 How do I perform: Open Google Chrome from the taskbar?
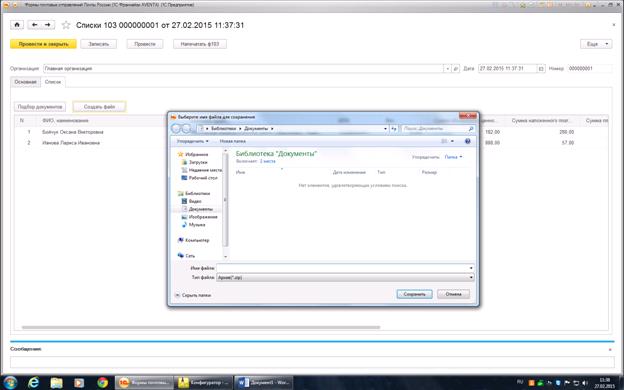point(102,382)
